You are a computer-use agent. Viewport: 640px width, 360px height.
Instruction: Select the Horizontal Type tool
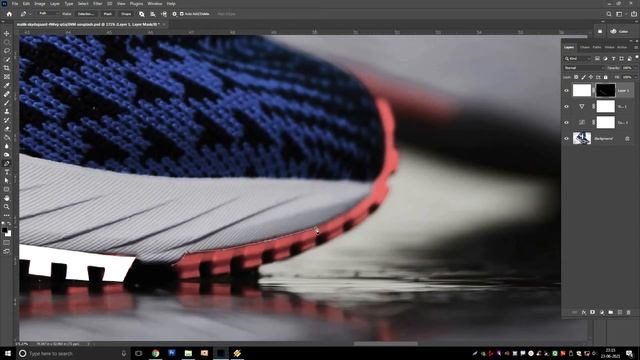[x=7, y=172]
